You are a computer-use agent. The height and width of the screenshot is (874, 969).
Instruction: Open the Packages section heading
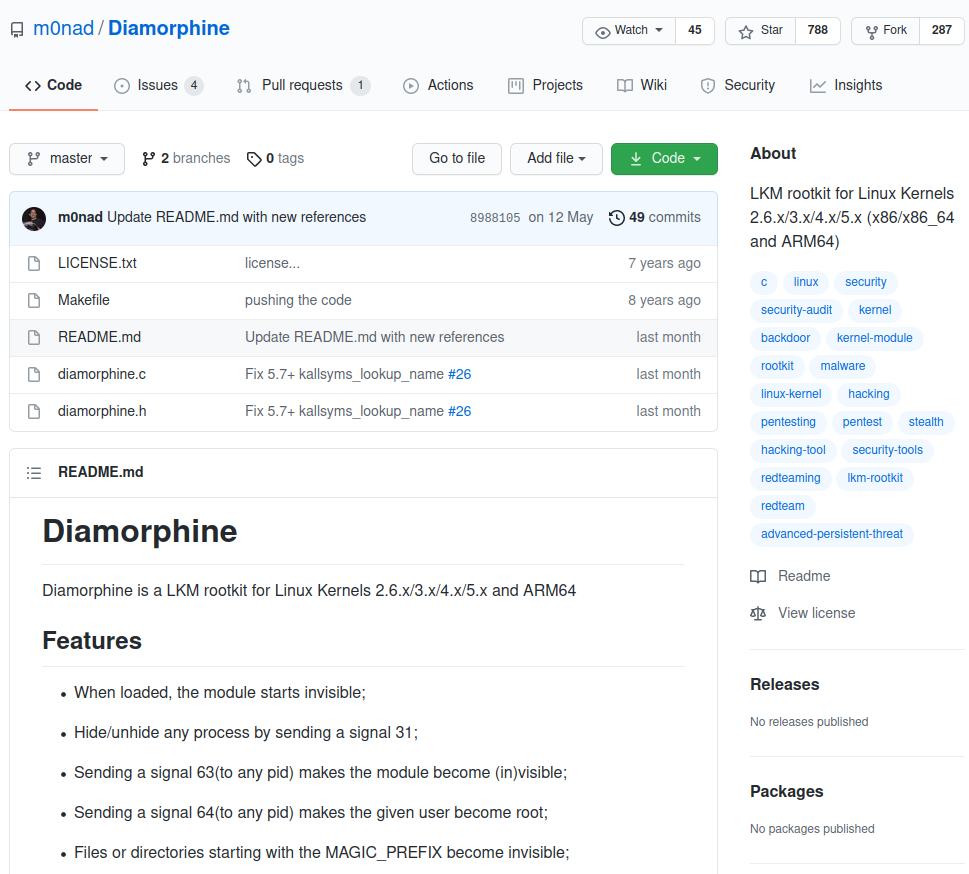pos(786,792)
